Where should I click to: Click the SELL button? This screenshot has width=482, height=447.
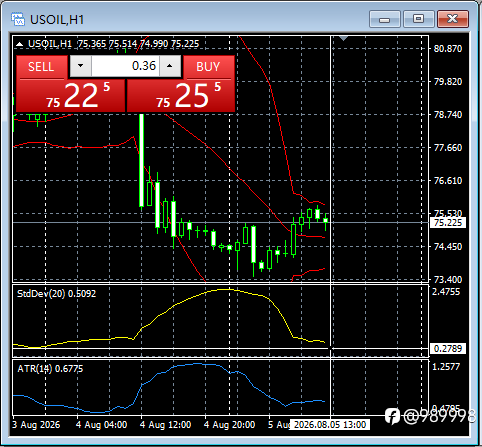(x=41, y=67)
